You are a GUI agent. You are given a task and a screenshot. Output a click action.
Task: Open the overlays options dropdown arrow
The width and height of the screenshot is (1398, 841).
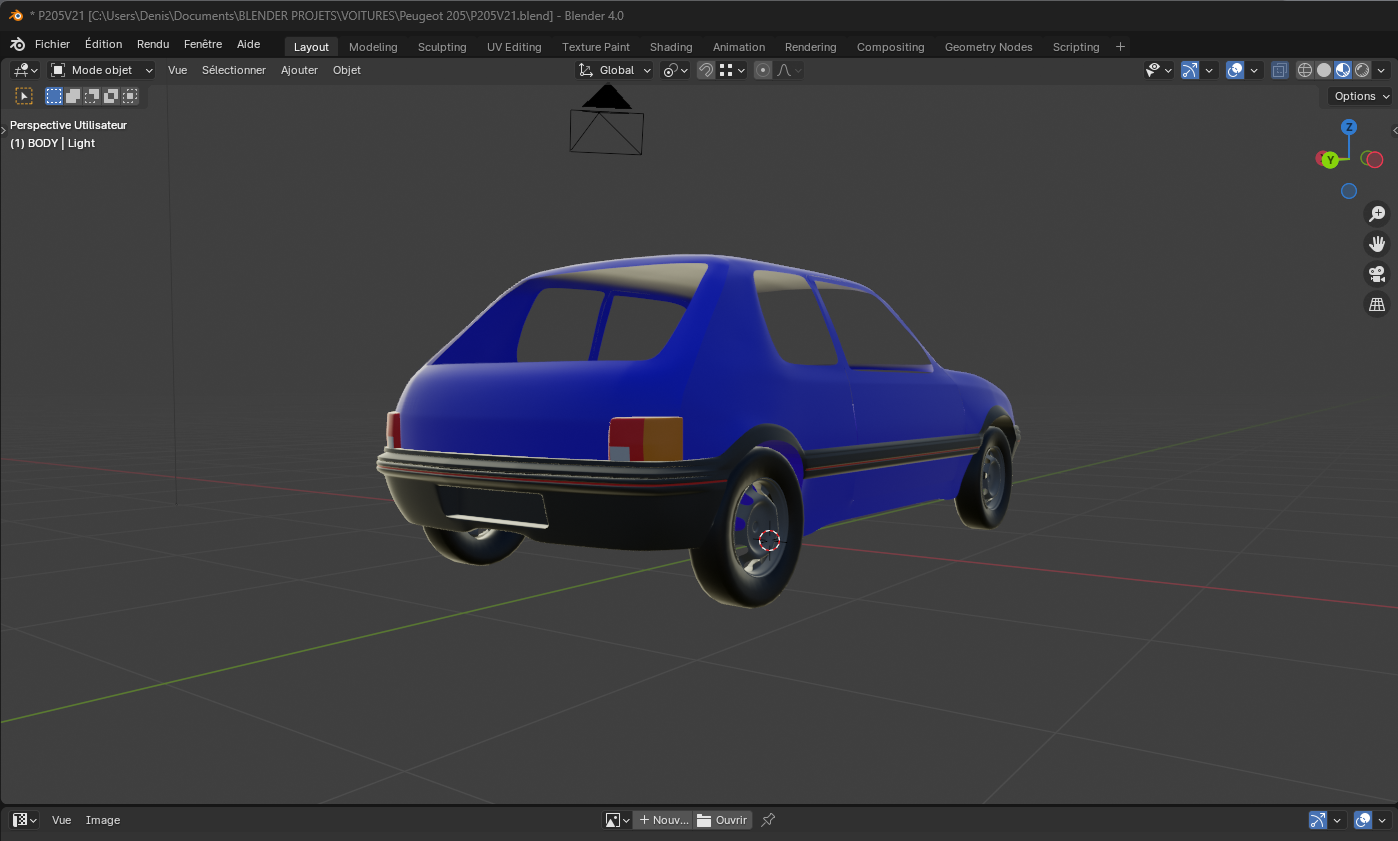(1254, 70)
